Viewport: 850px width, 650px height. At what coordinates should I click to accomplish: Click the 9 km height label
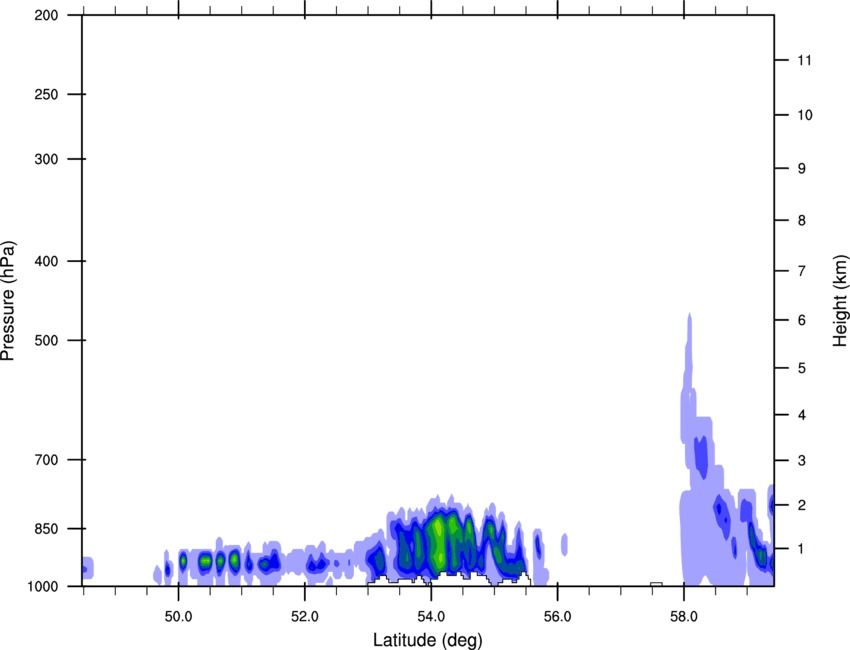tap(802, 168)
